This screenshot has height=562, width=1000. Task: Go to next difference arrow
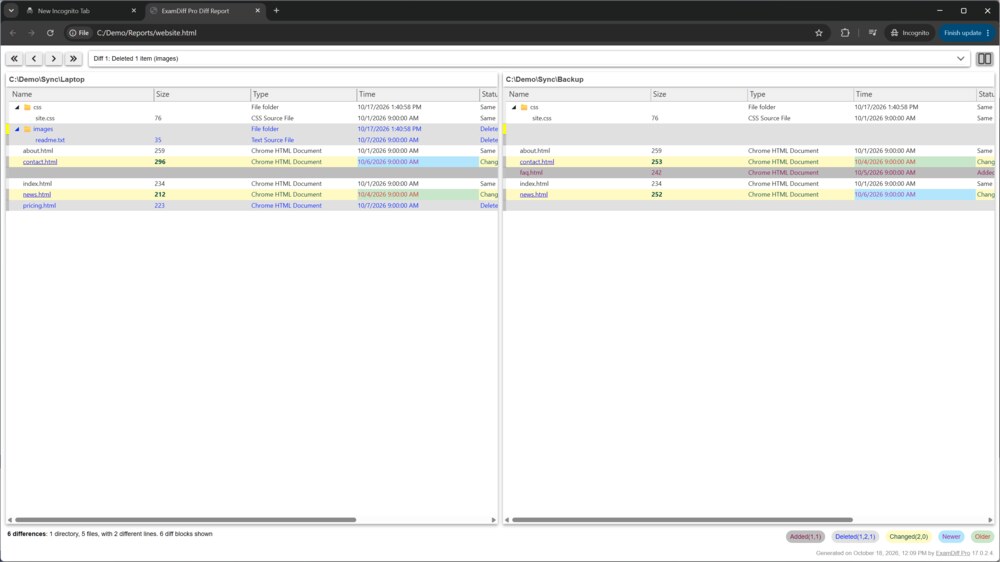(x=54, y=59)
